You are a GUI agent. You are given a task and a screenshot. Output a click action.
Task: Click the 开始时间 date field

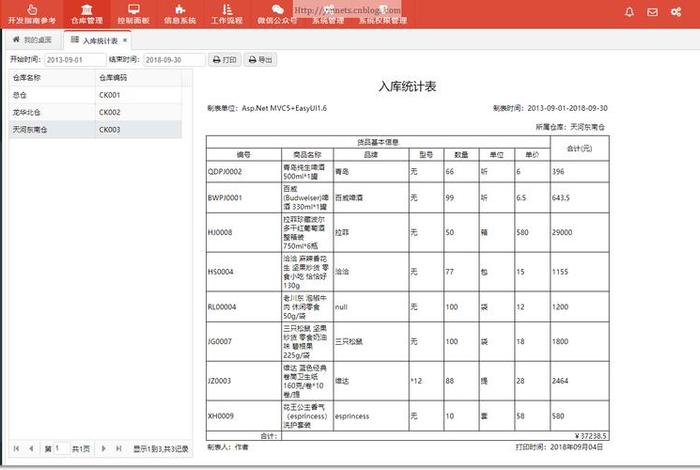tap(75, 60)
